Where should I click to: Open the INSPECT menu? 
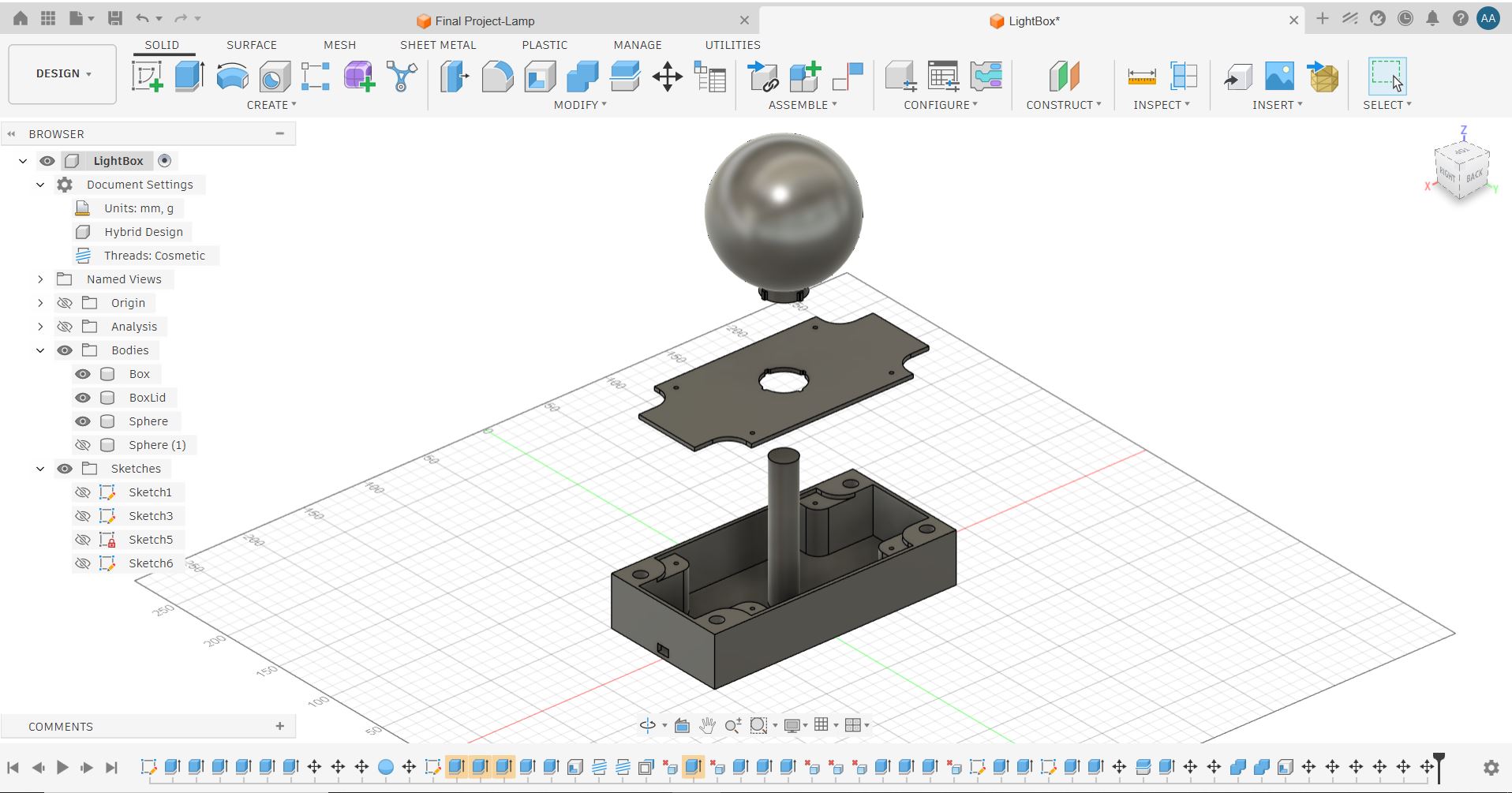tap(1162, 105)
